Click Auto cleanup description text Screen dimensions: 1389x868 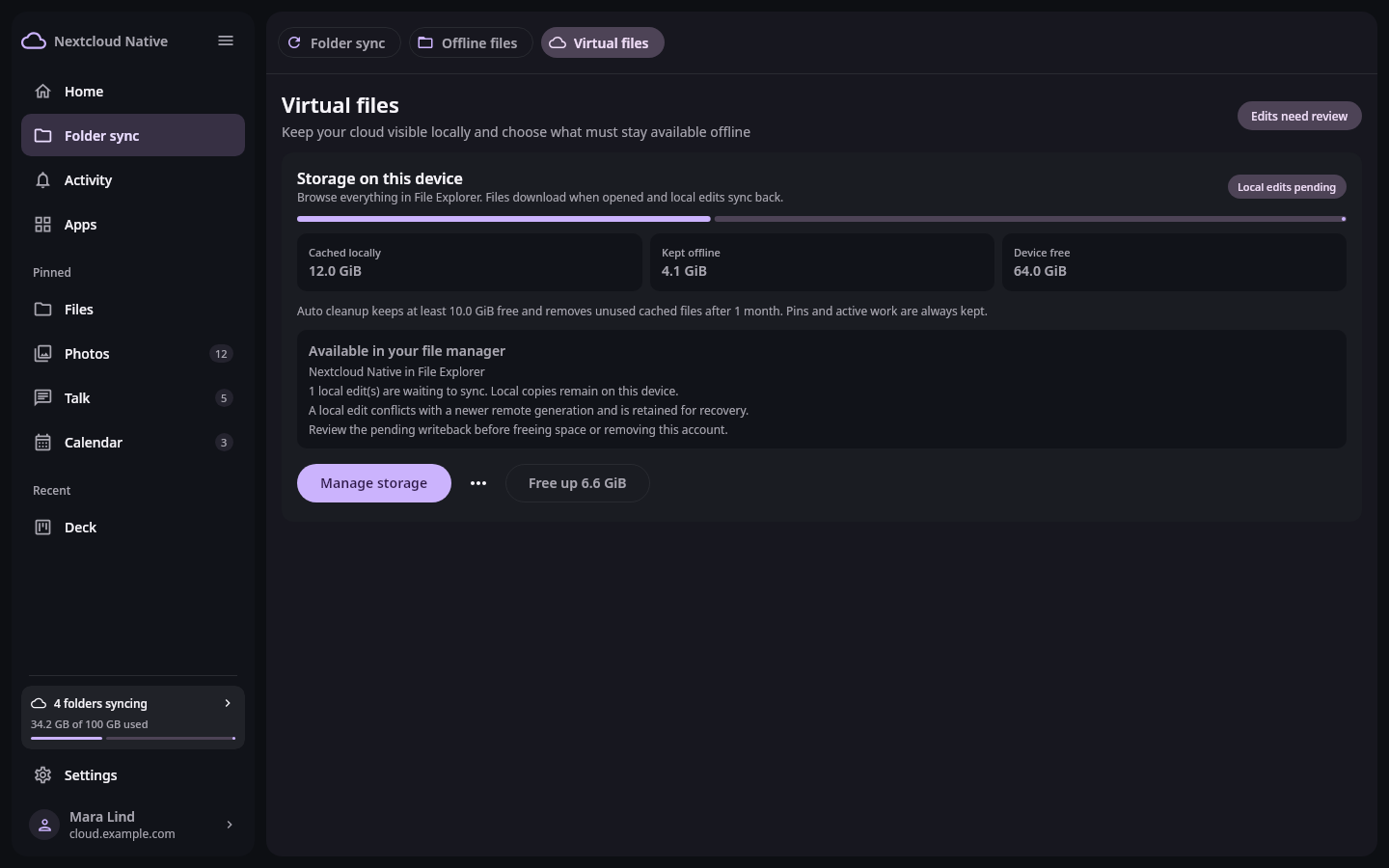click(x=642, y=311)
